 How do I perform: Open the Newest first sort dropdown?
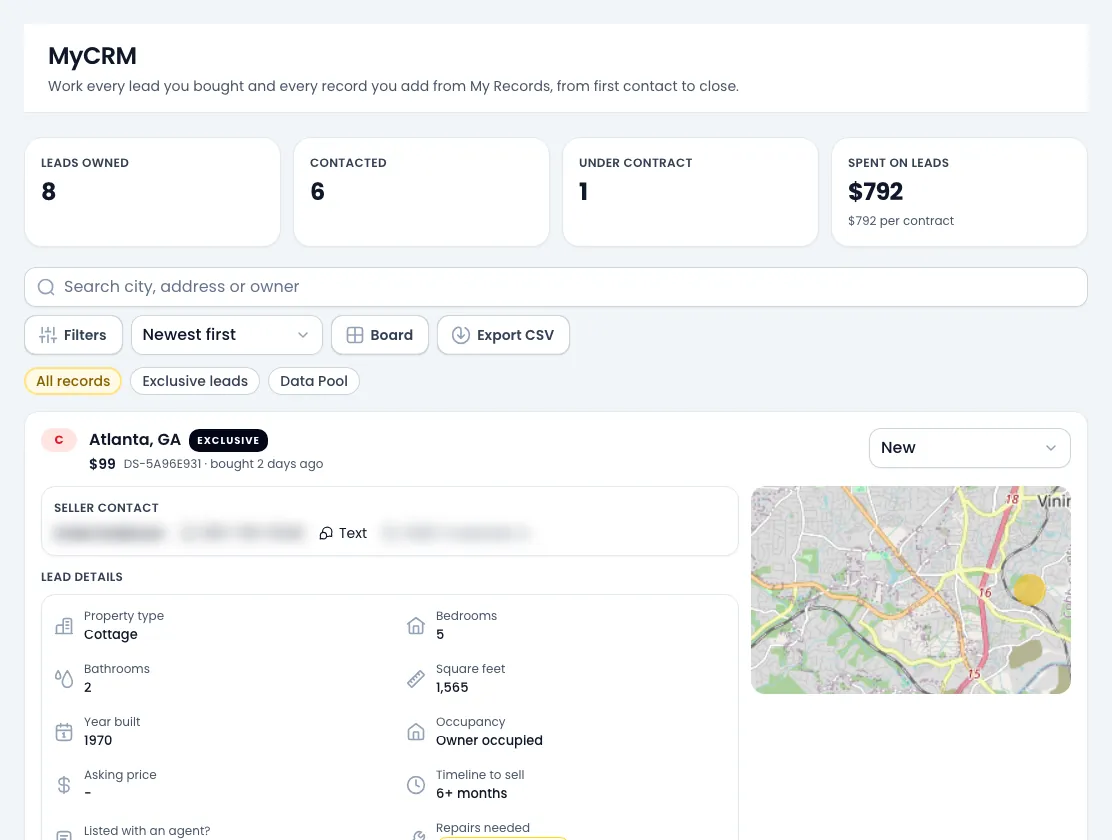pyautogui.click(x=227, y=335)
